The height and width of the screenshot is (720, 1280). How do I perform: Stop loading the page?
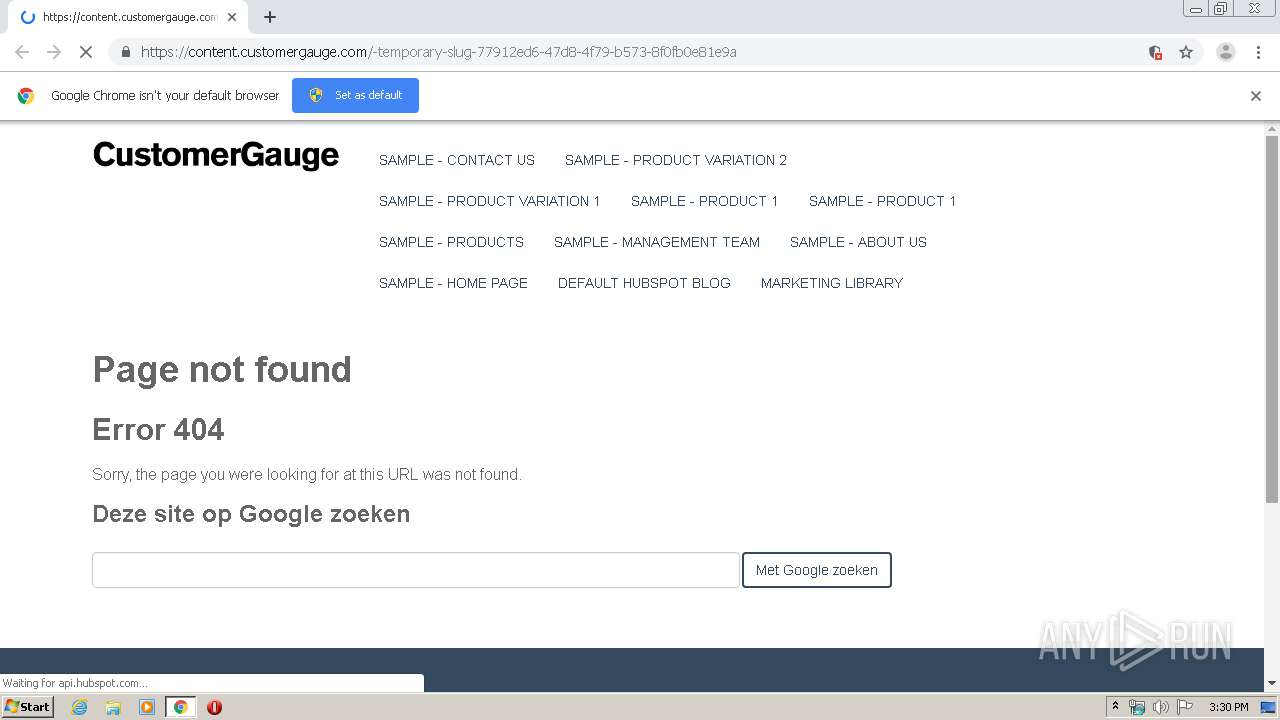(x=86, y=52)
